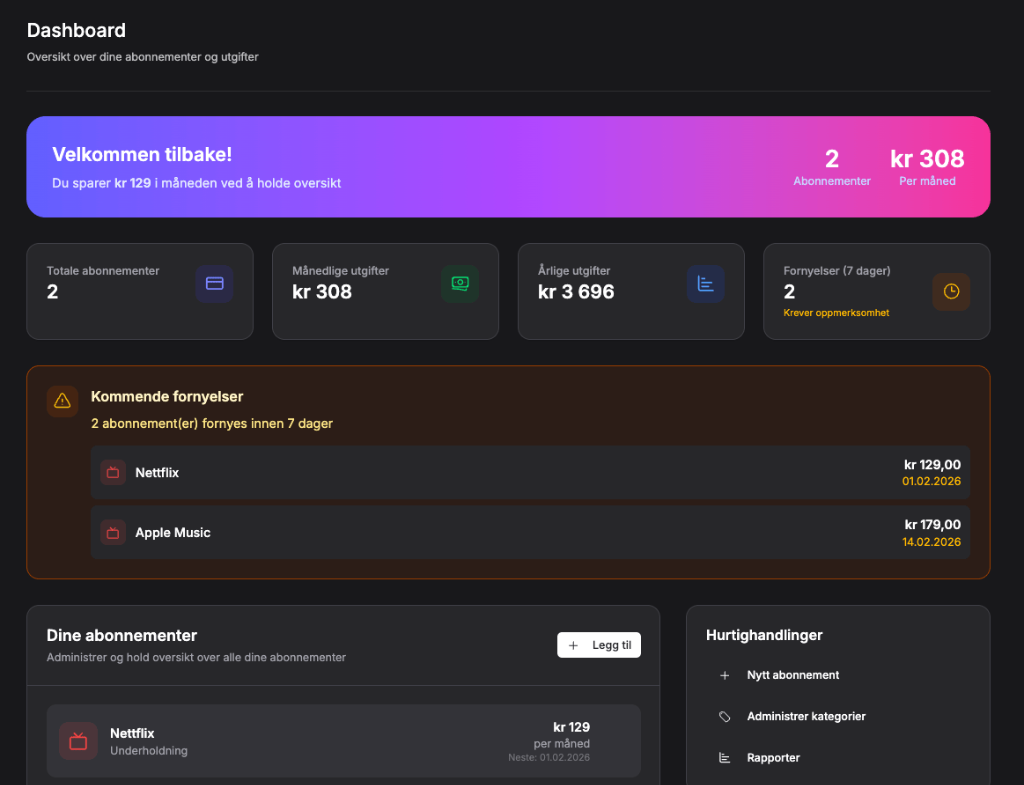Click the warning triangle icon in Kommende fornyelser
Screen dimensions: 1024x785
[62, 401]
